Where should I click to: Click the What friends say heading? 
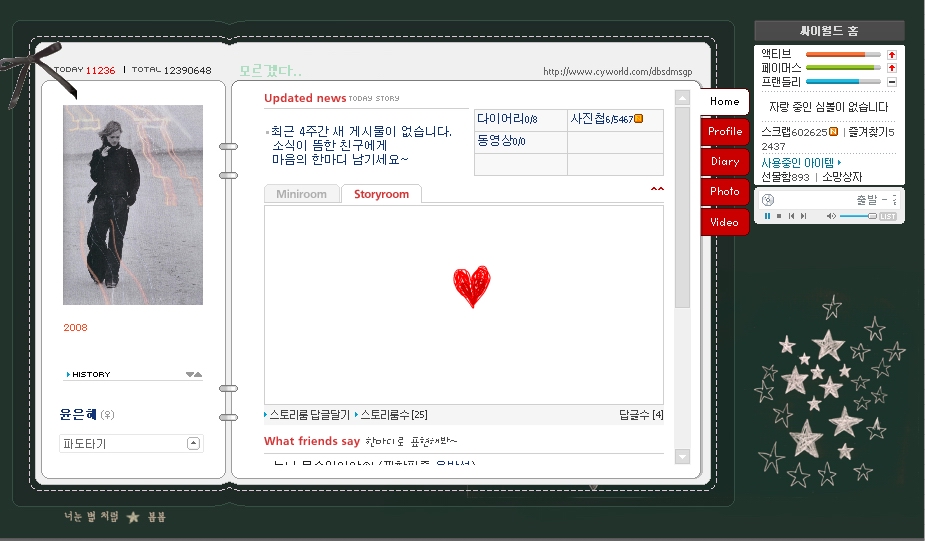click(311, 441)
